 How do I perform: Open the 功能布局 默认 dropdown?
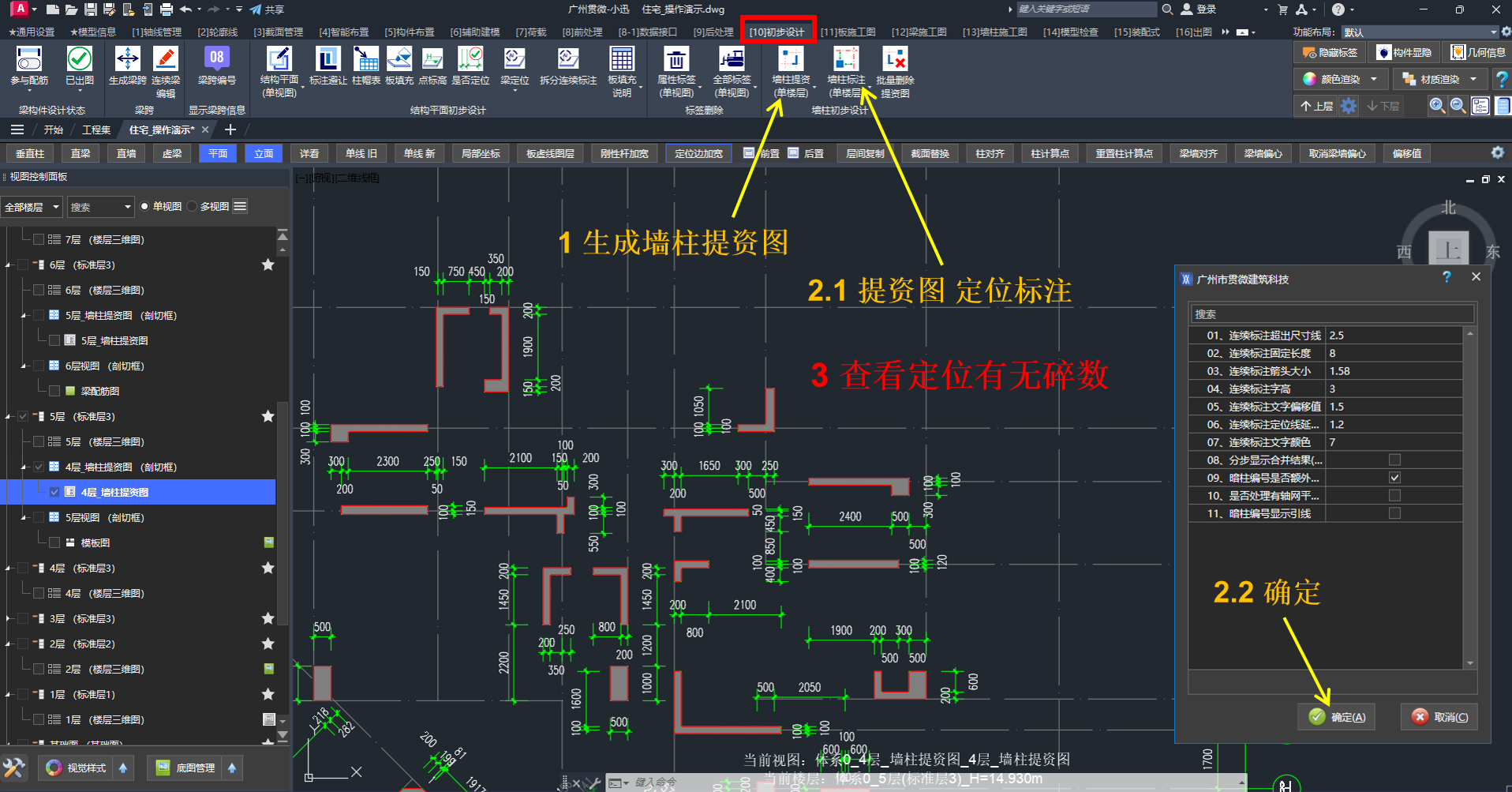tap(1420, 32)
